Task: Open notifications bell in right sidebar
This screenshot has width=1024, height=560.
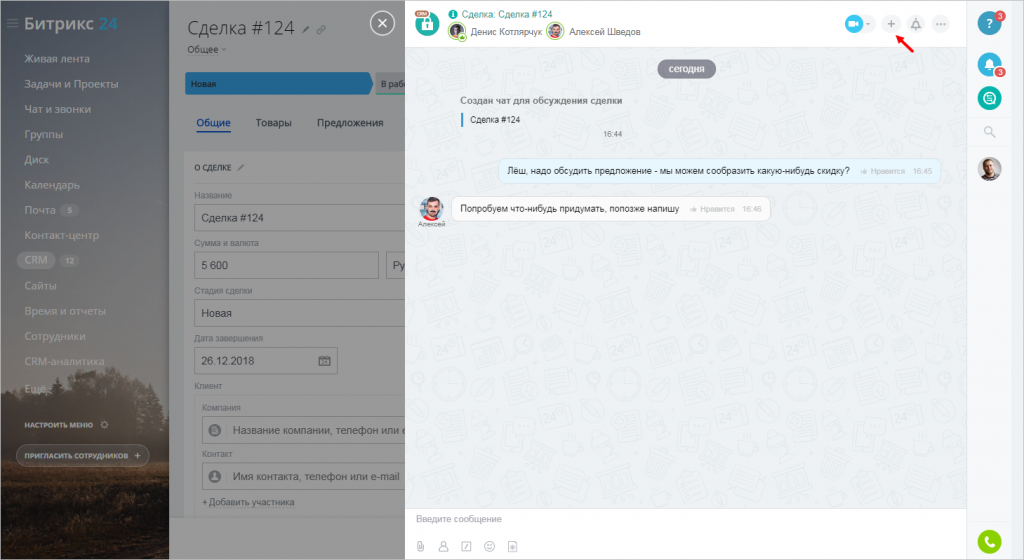Action: [988, 64]
